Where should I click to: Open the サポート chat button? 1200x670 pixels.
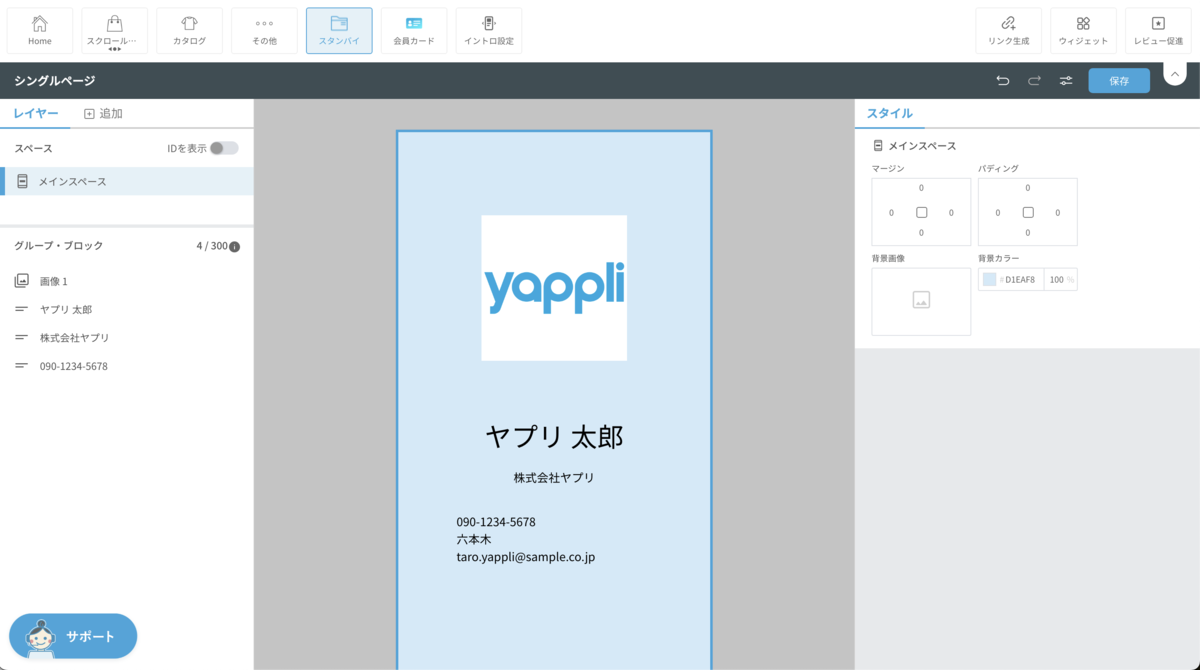click(73, 636)
